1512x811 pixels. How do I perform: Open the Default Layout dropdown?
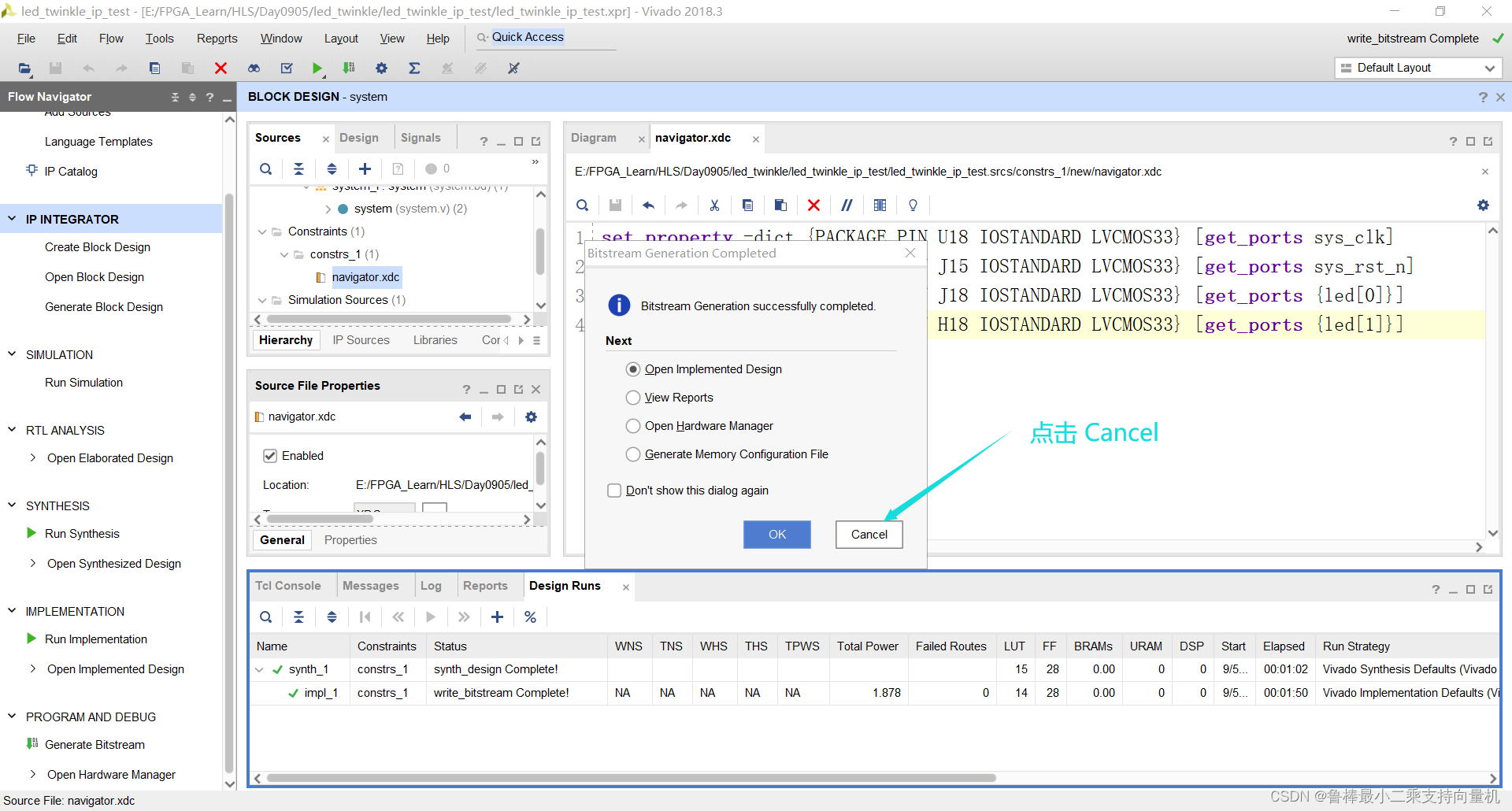(x=1418, y=68)
